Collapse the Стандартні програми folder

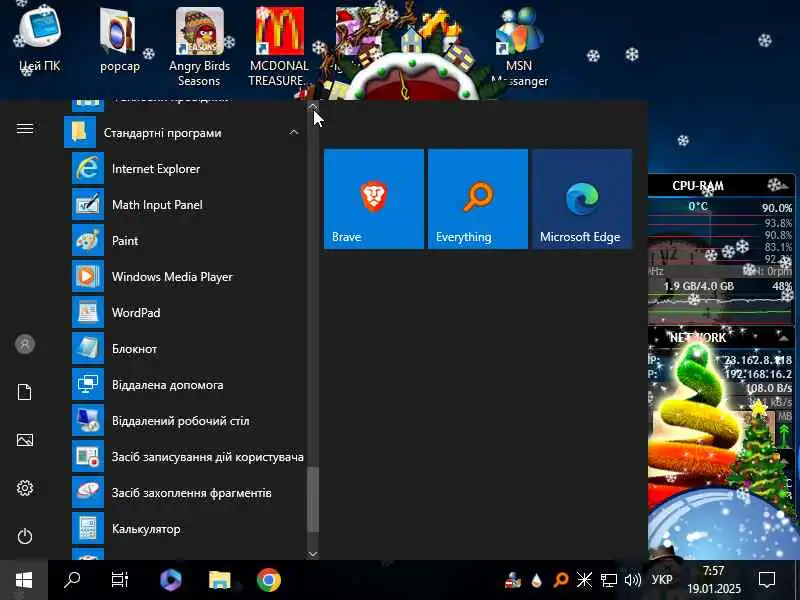[x=293, y=132]
